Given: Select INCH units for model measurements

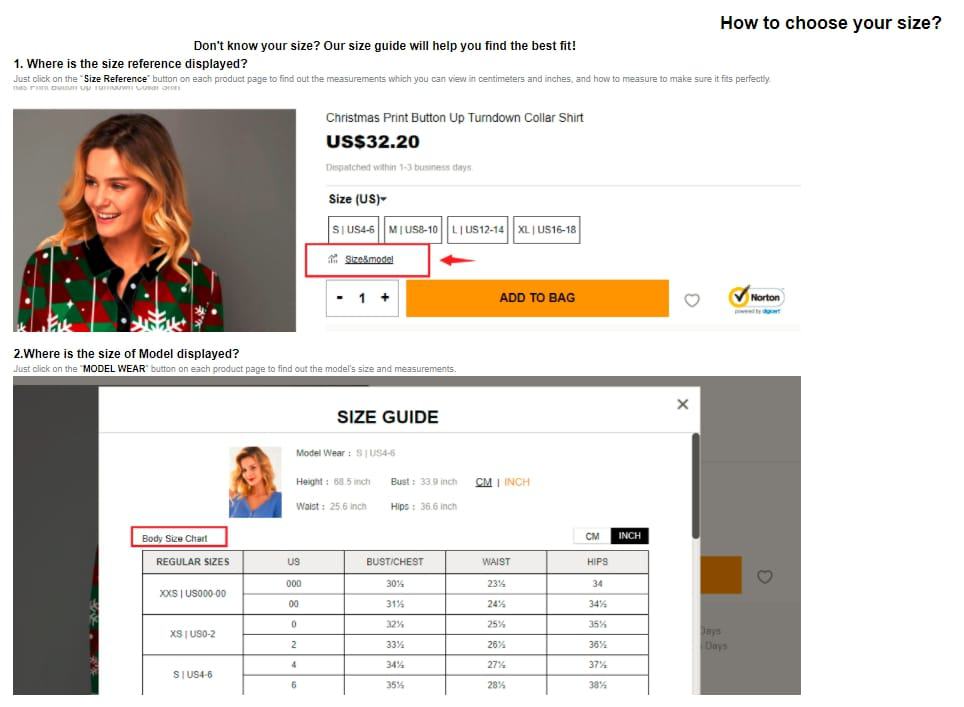Looking at the screenshot, I should point(516,482).
